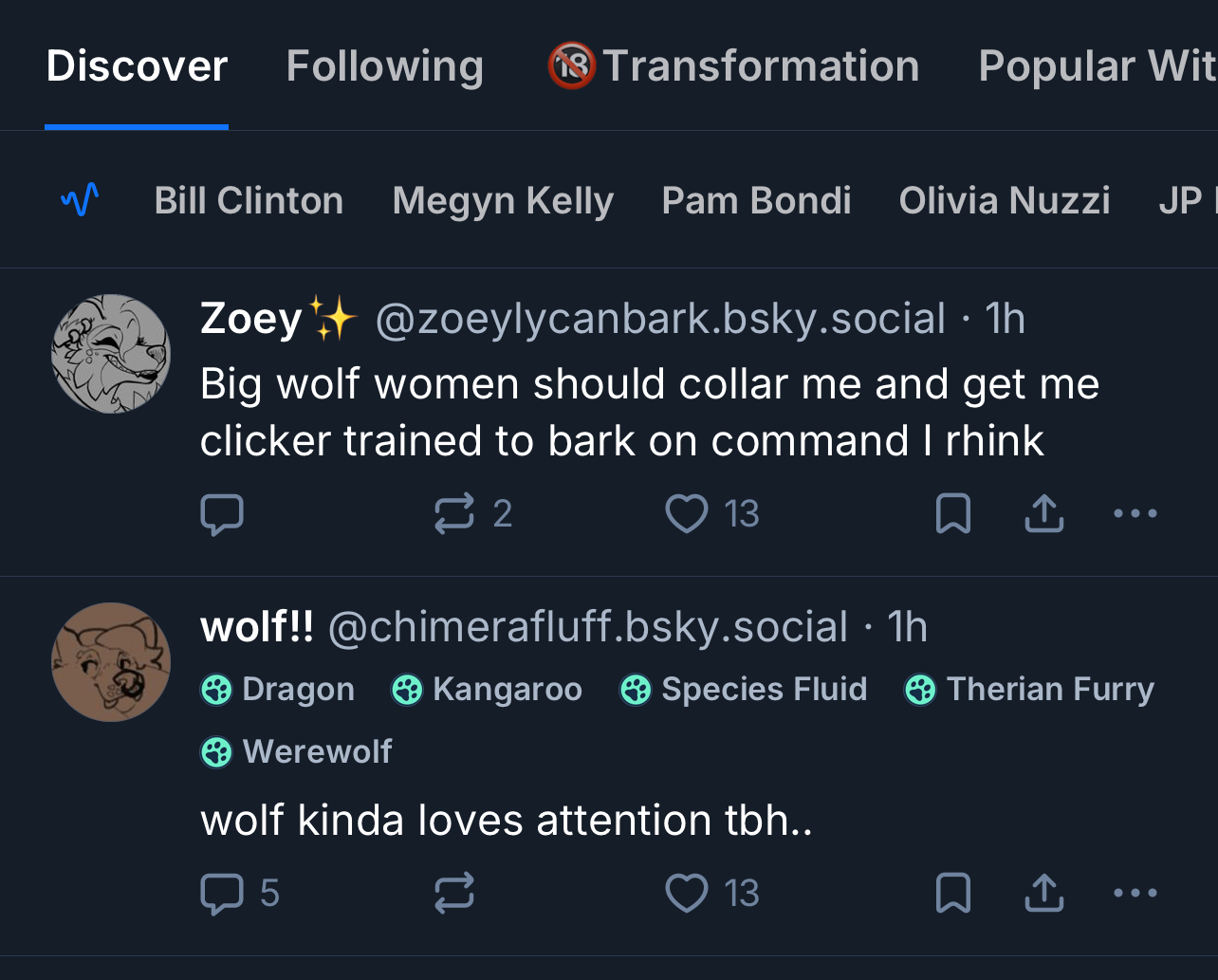Bookmark the wolf!! post

[x=952, y=894]
